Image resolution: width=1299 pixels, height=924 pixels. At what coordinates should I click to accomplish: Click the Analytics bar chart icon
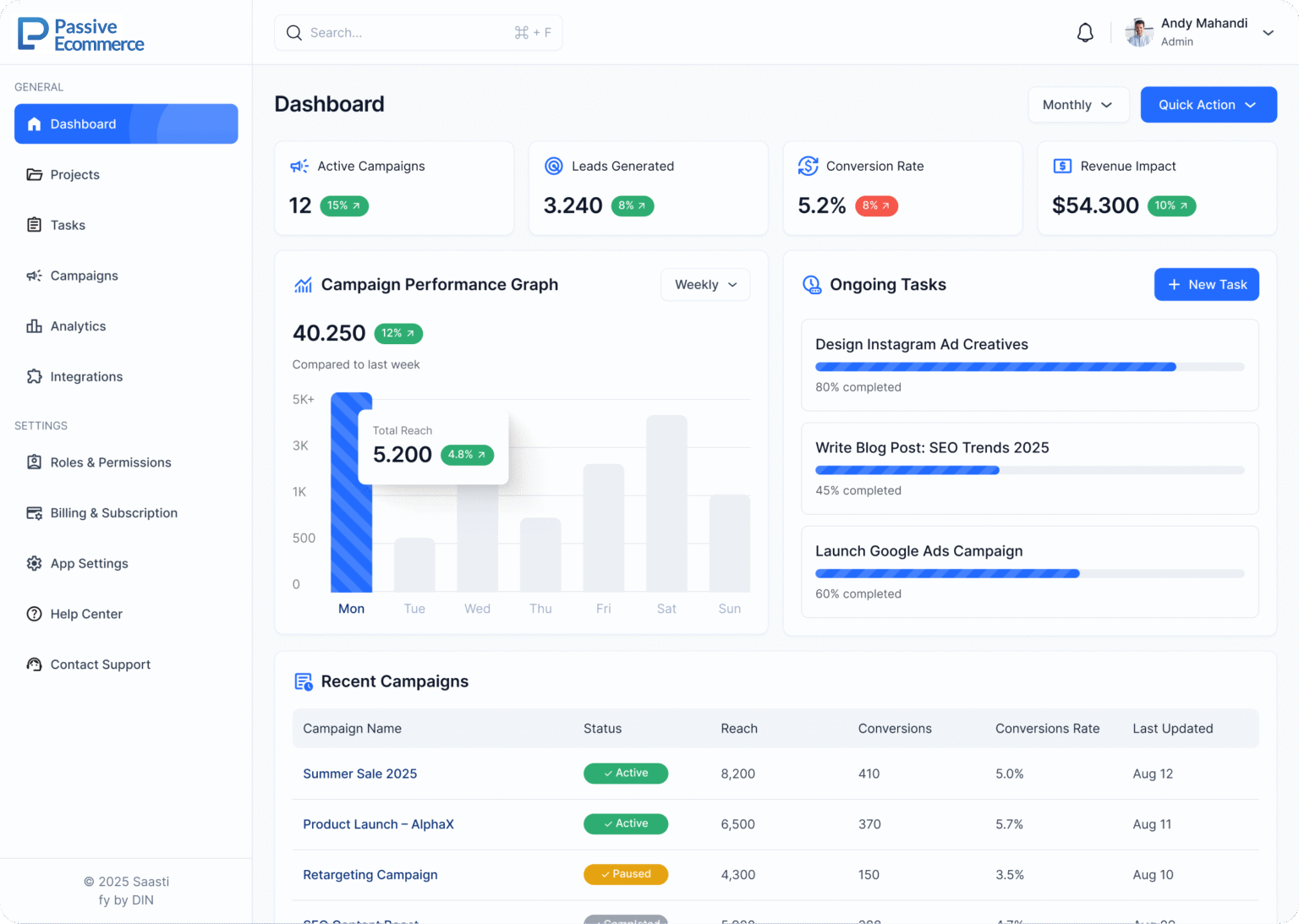click(34, 326)
